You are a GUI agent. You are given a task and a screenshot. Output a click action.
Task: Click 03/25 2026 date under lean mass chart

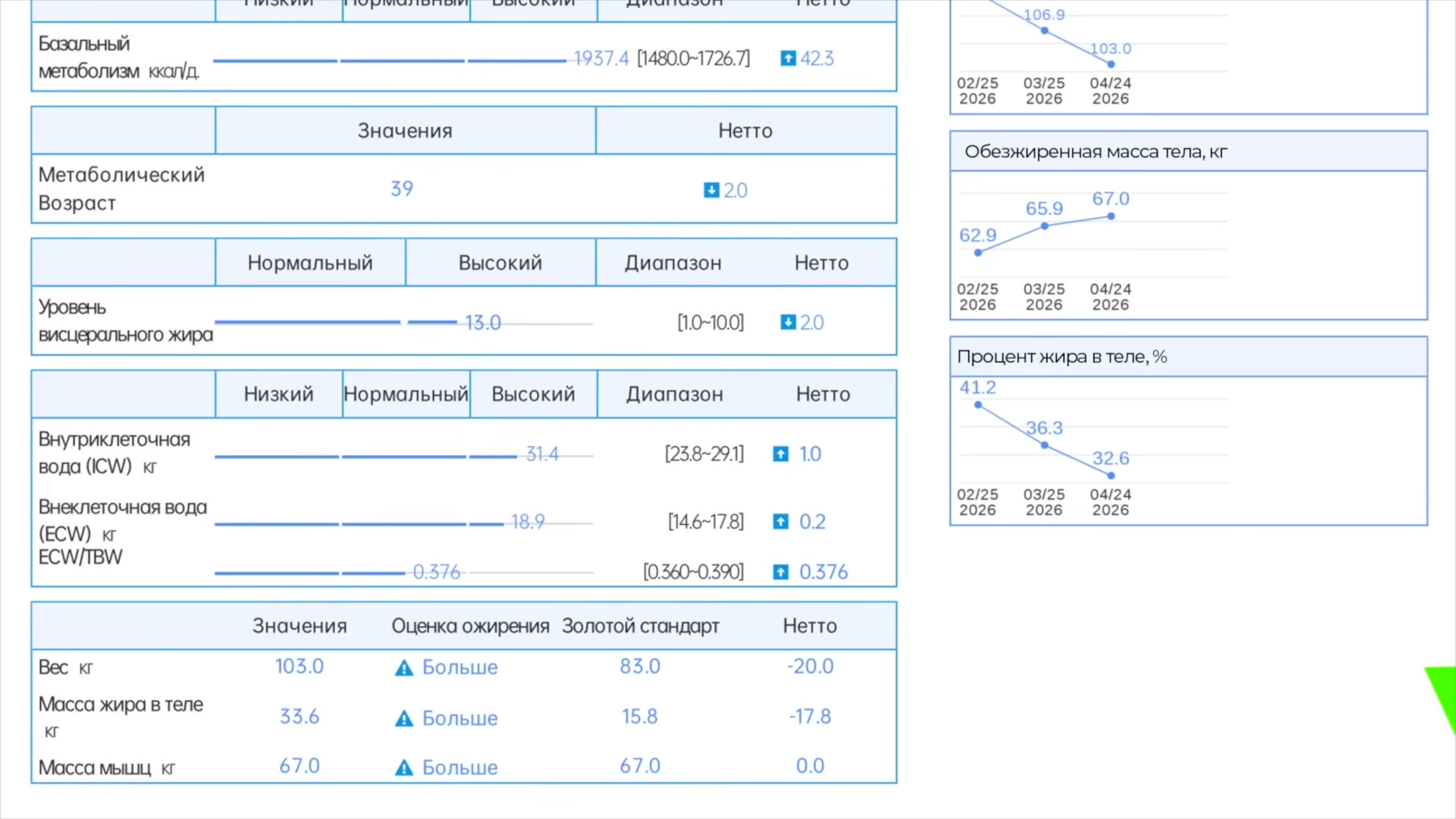(x=1044, y=297)
